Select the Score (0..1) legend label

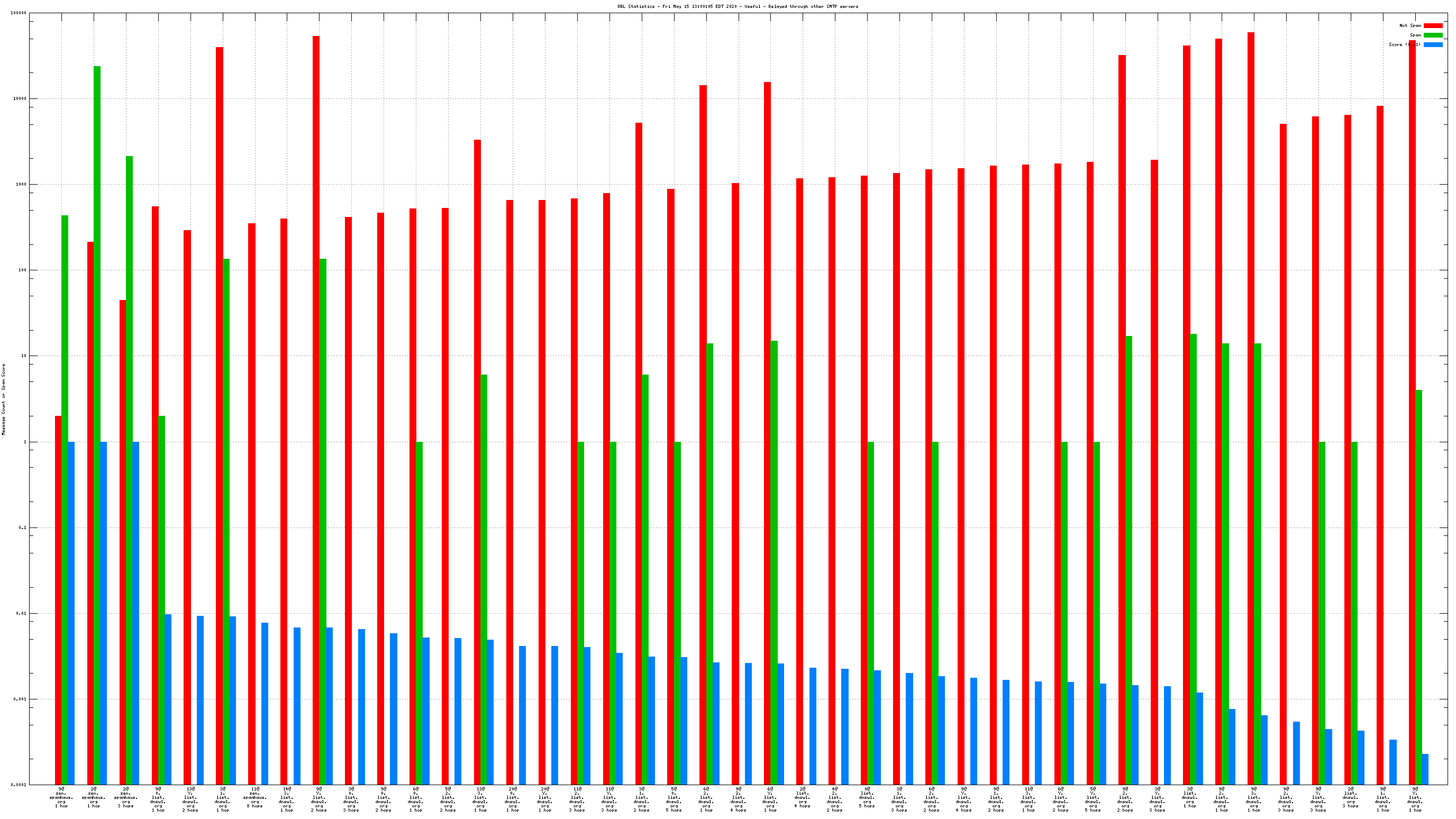[1404, 44]
